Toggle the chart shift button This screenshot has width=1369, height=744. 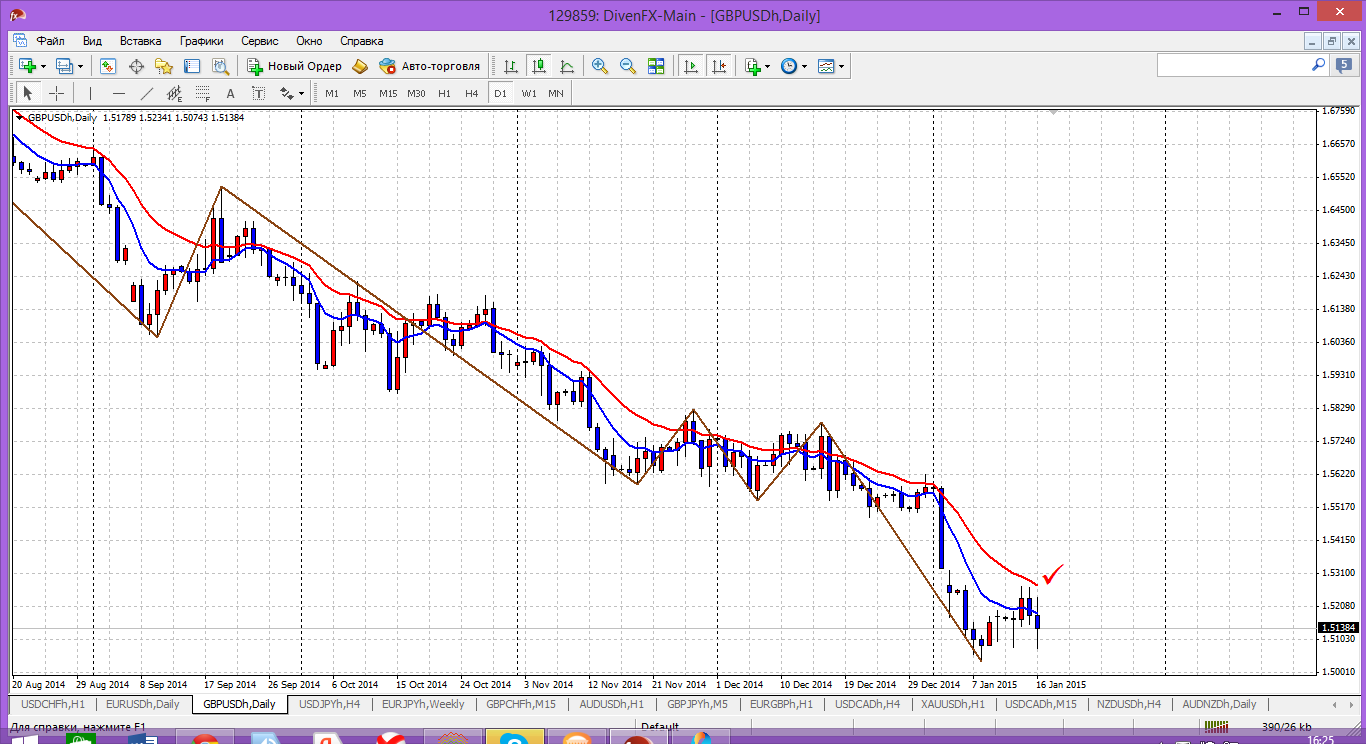click(x=718, y=66)
